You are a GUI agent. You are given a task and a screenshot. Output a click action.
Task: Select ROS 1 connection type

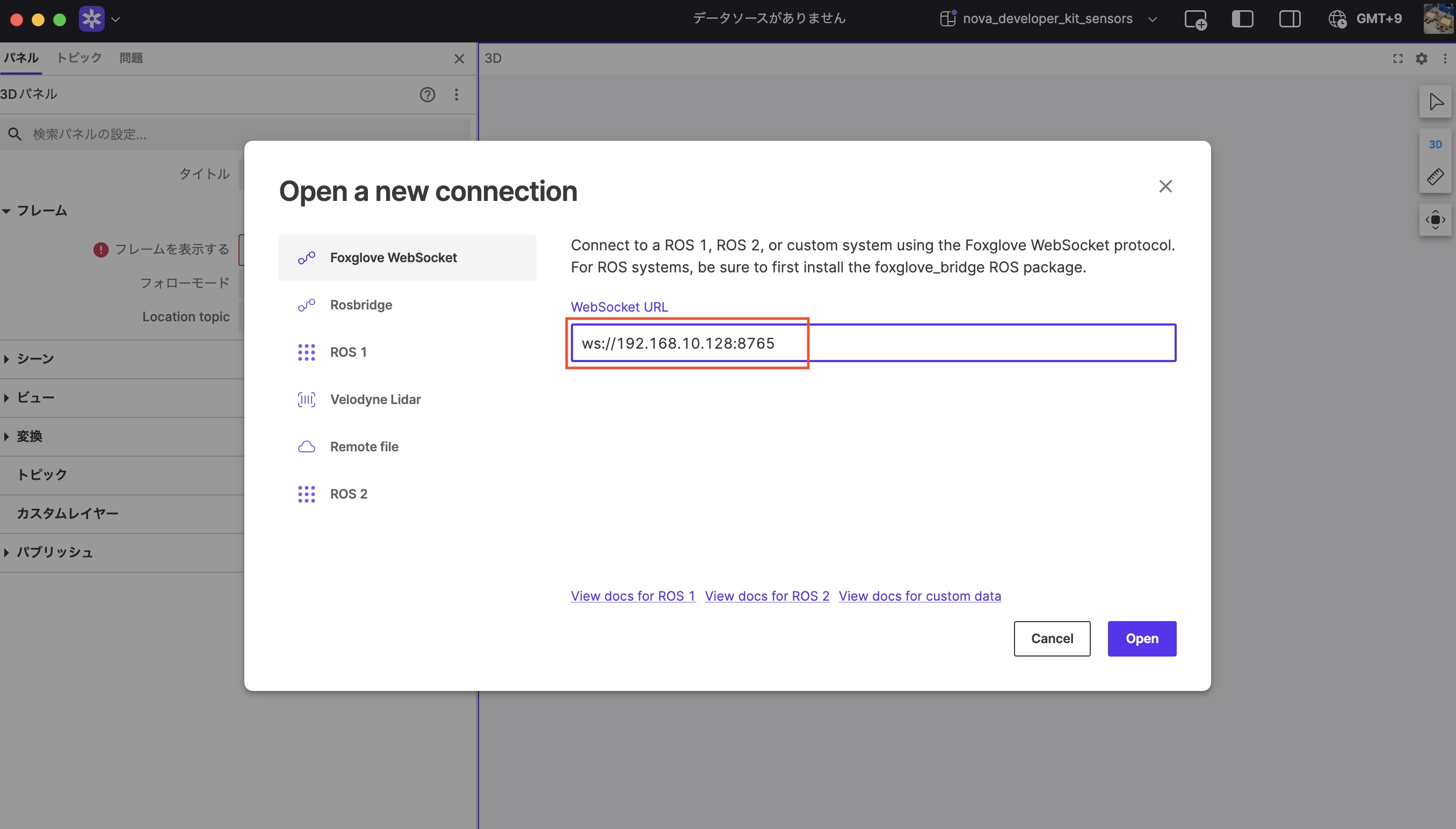pos(408,352)
